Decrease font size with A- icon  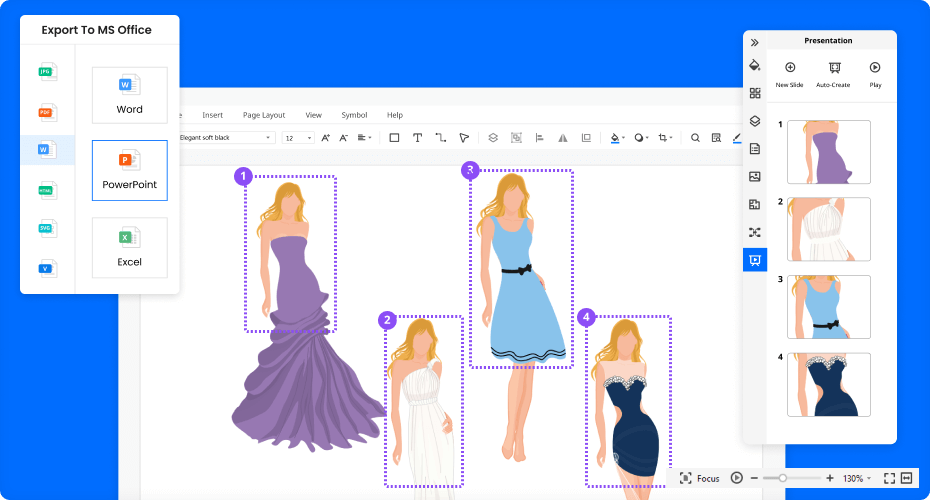click(343, 138)
